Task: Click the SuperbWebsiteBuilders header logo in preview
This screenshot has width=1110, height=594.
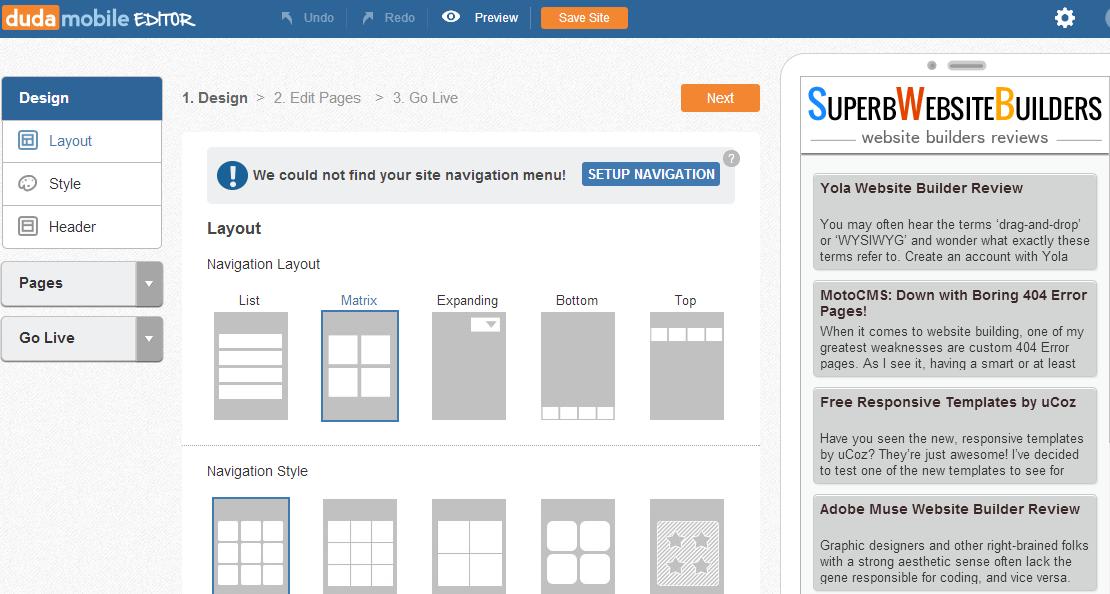Action: [954, 115]
